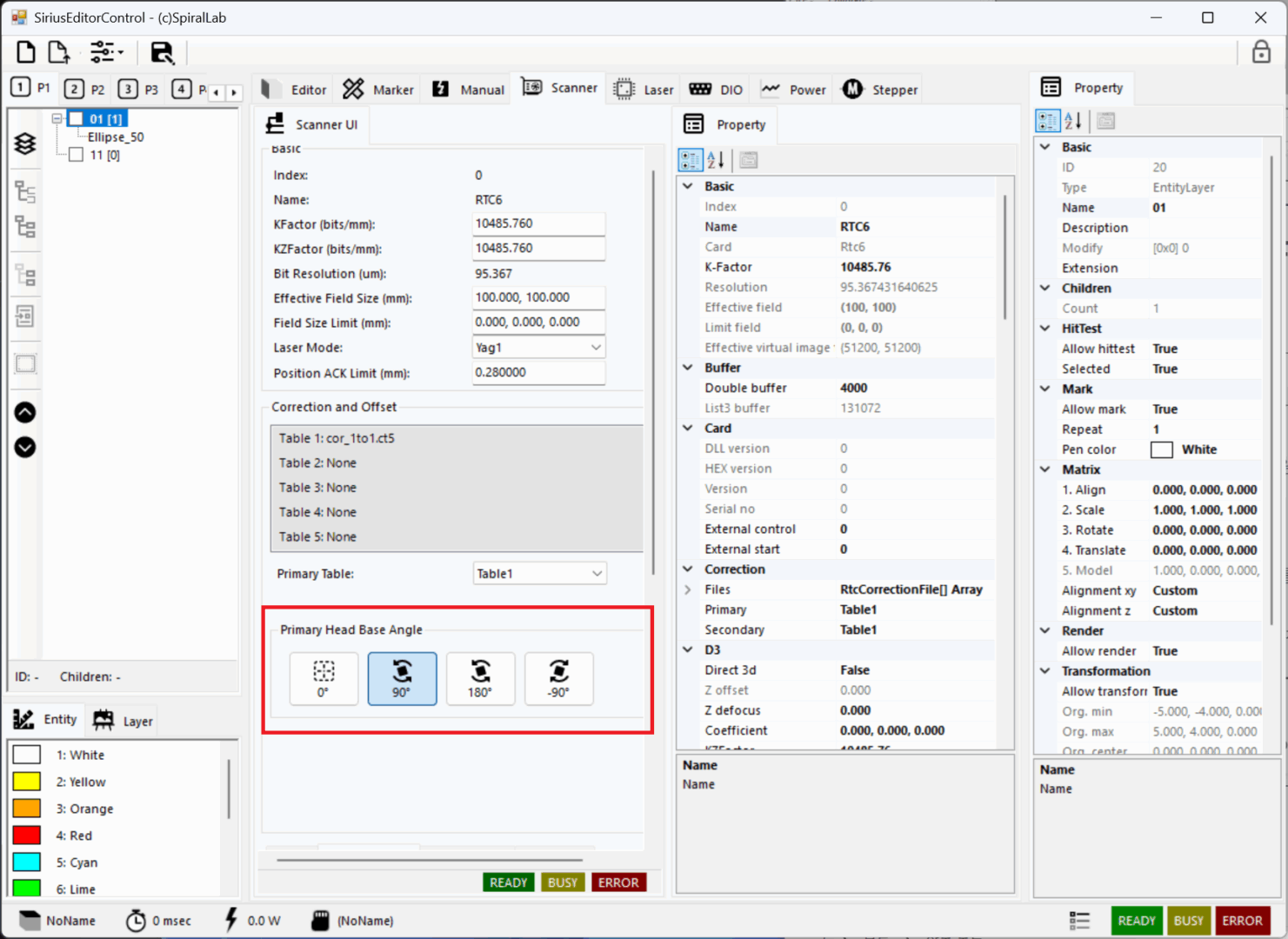This screenshot has width=1288, height=939.
Task: Click the new document icon
Action: point(25,52)
